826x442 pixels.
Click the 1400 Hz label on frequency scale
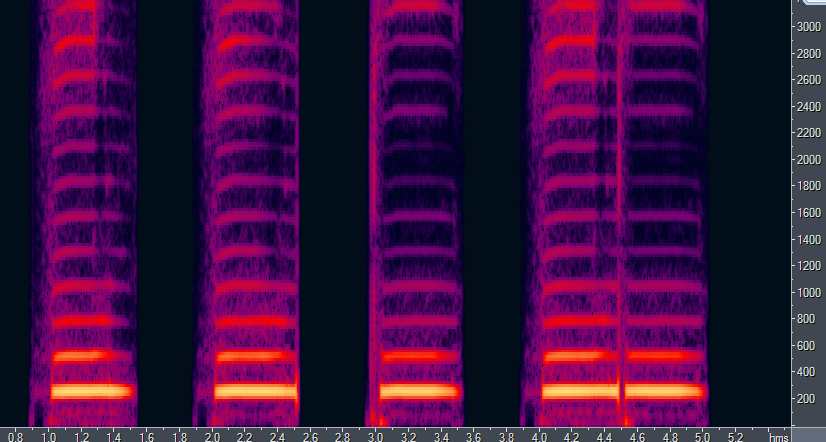(809, 240)
